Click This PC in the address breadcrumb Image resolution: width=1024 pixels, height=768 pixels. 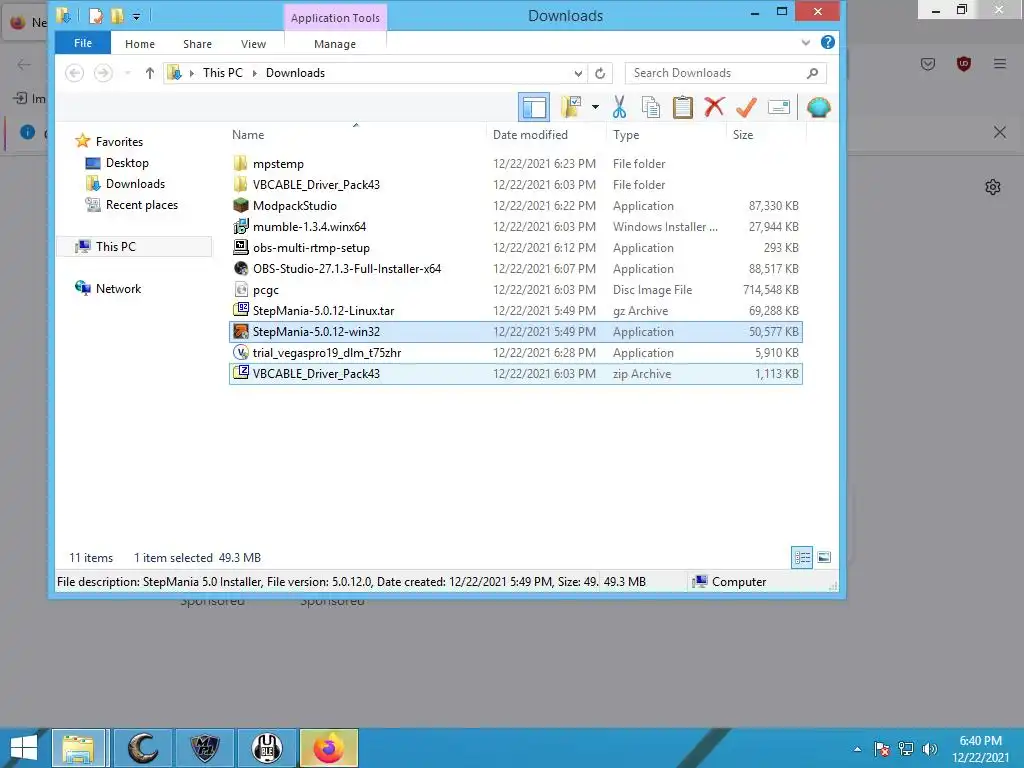coord(223,72)
